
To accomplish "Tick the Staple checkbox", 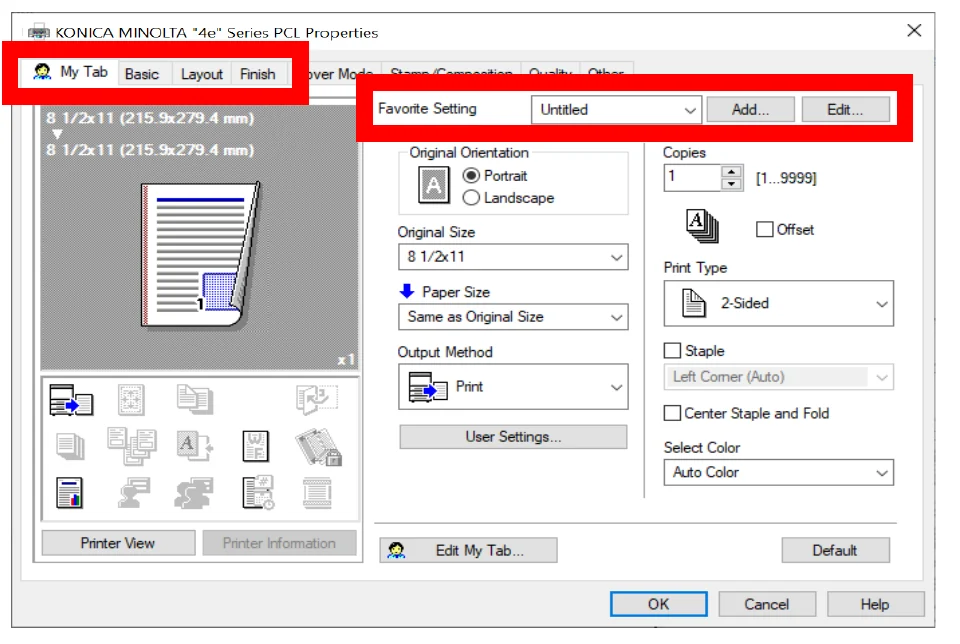I will pyautogui.click(x=672, y=351).
